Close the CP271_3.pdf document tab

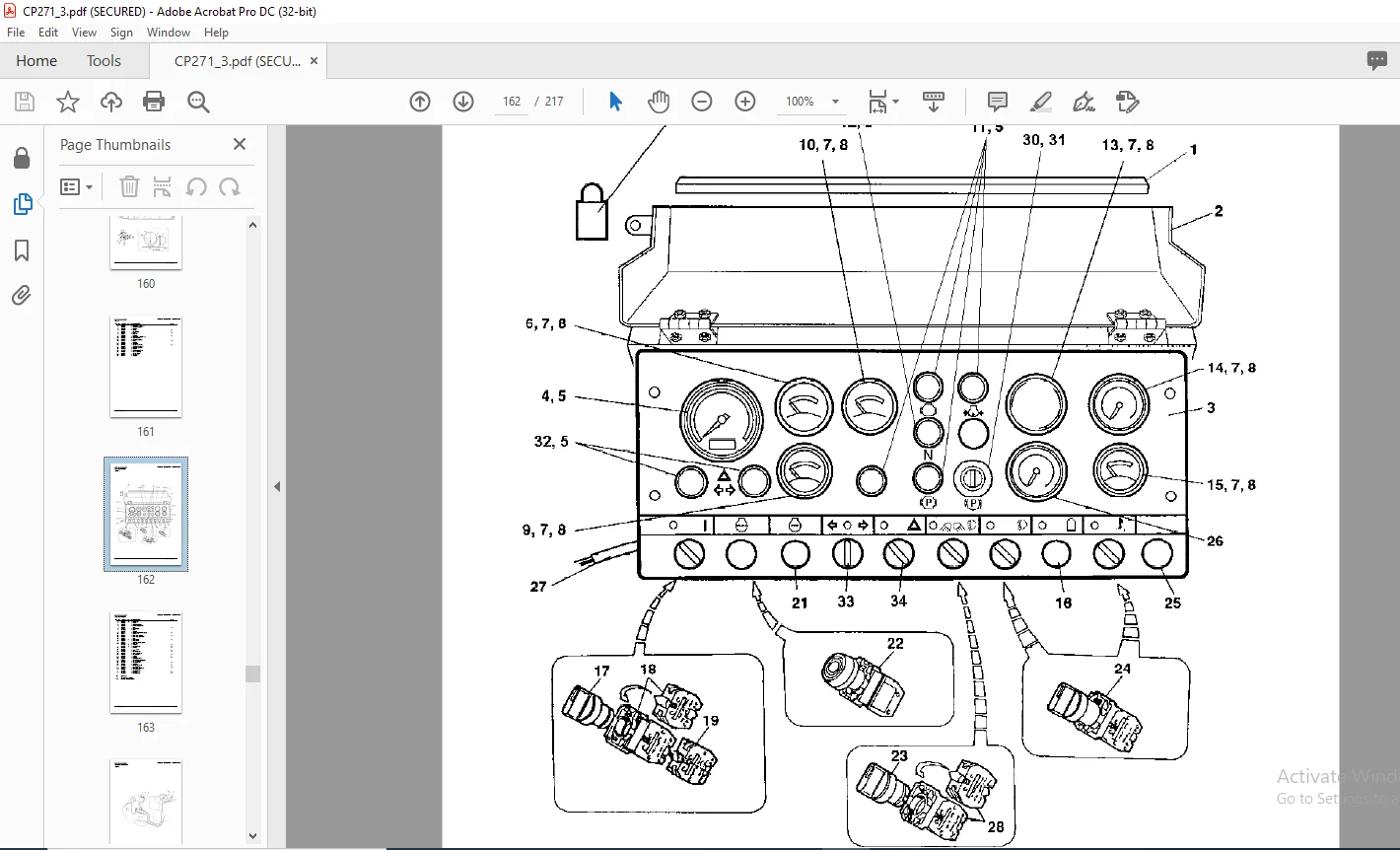coord(314,61)
